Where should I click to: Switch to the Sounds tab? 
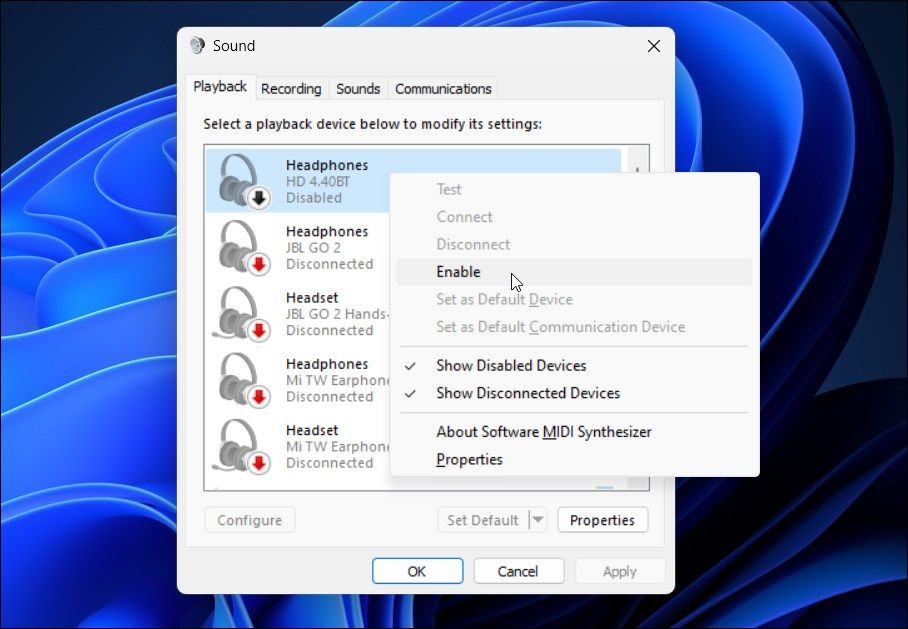tap(357, 88)
